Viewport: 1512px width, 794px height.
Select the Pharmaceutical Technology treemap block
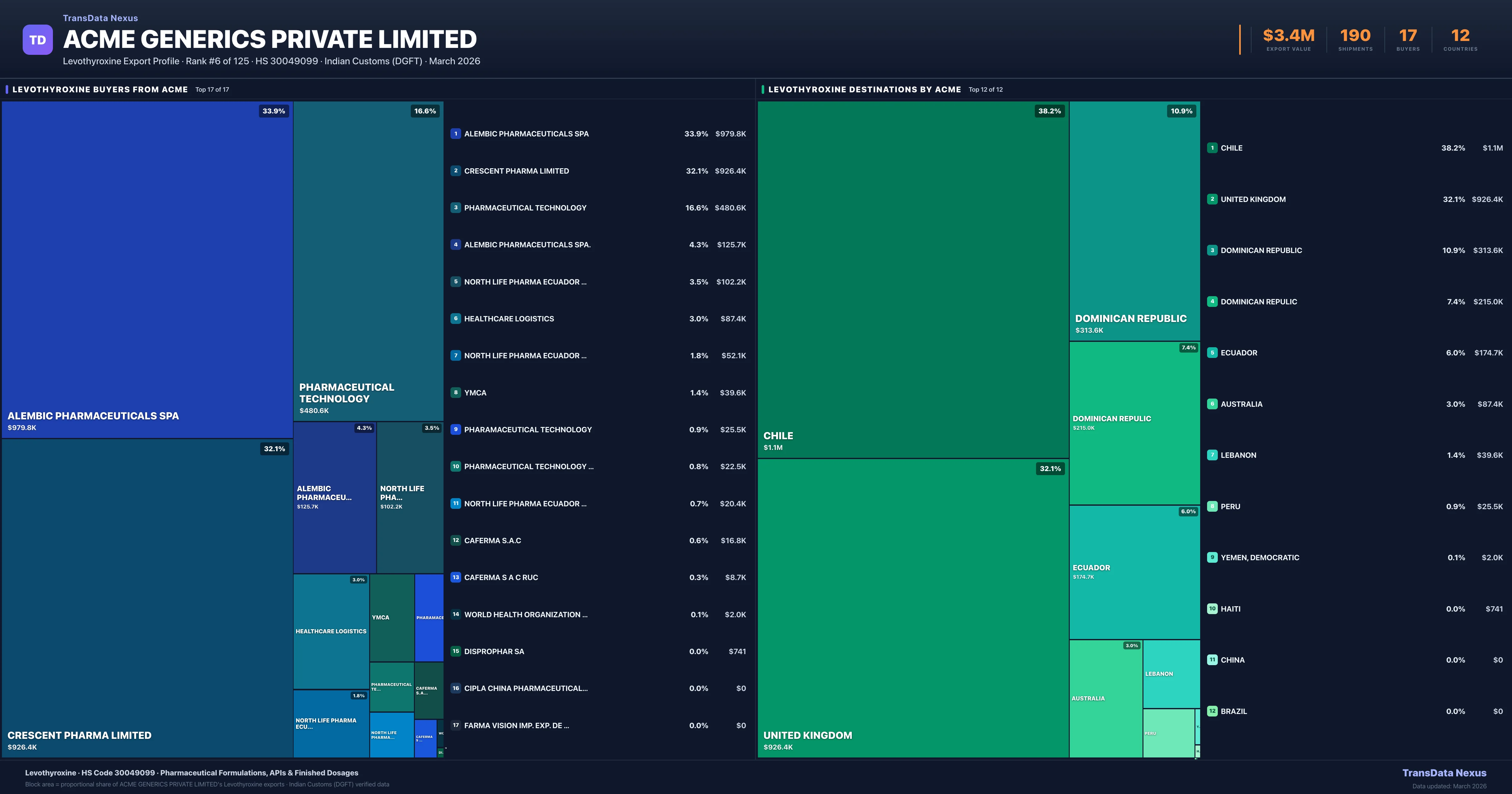click(x=368, y=261)
